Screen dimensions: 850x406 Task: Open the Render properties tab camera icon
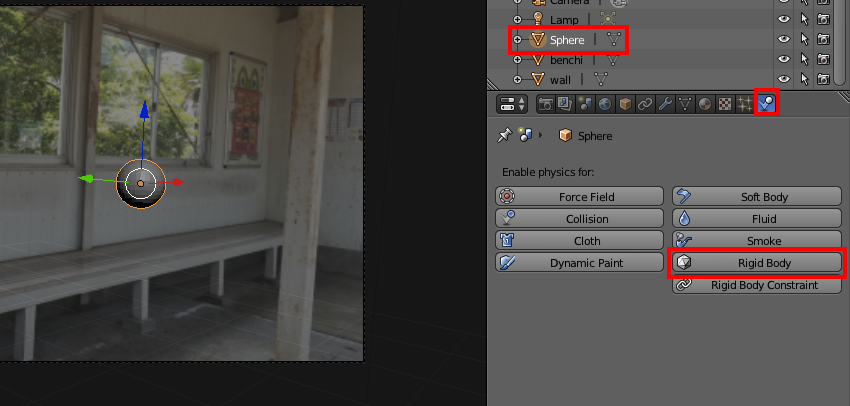tap(545, 104)
